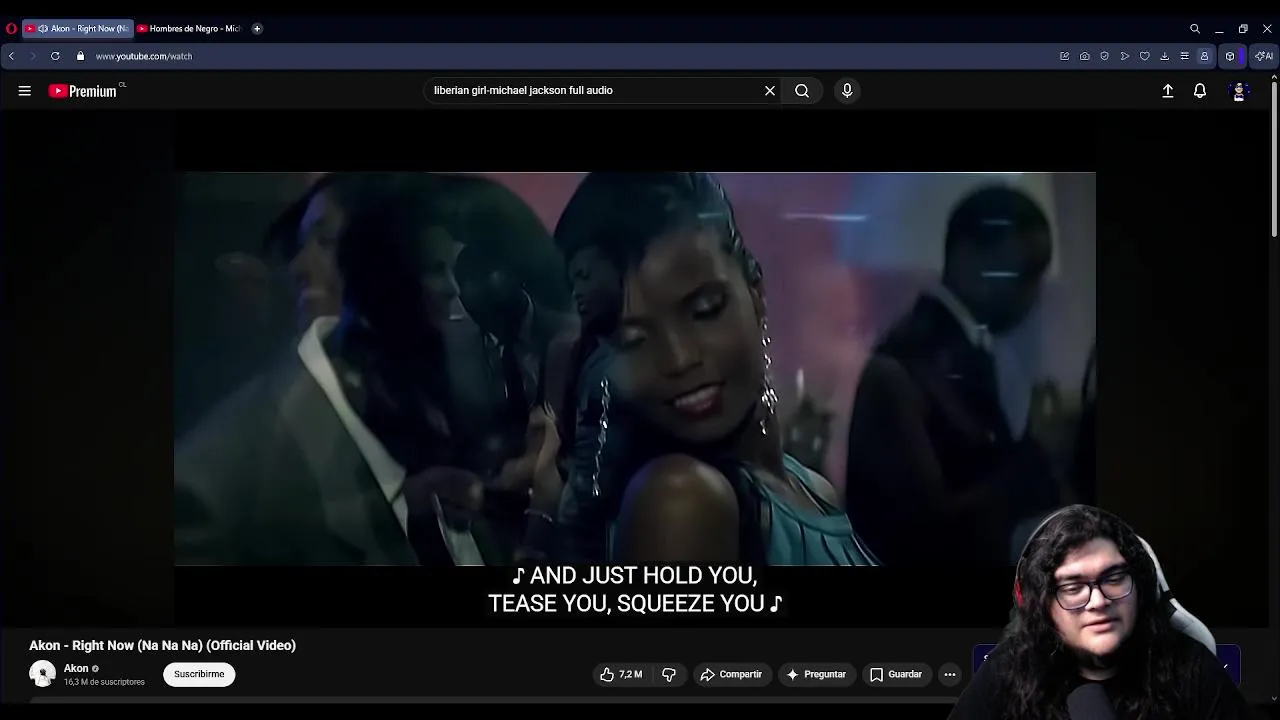Image resolution: width=1280 pixels, height=720 pixels.
Task: Open Opera page edit tool icon
Action: (x=1065, y=56)
